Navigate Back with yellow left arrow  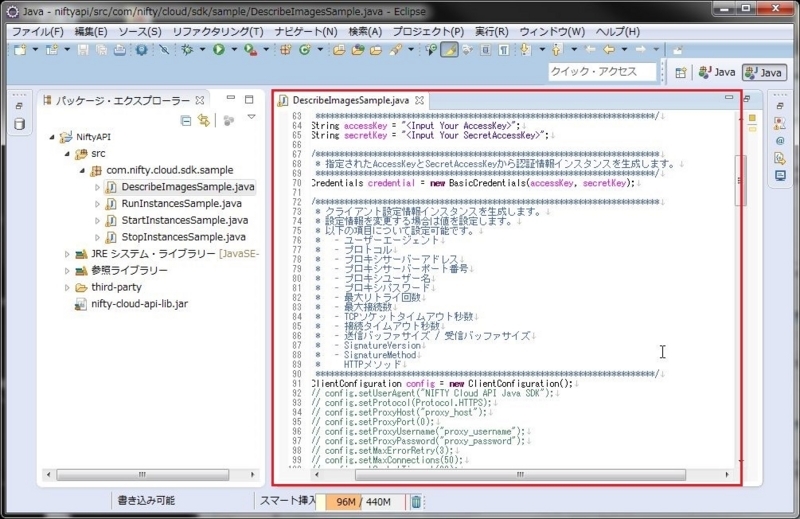pos(608,50)
